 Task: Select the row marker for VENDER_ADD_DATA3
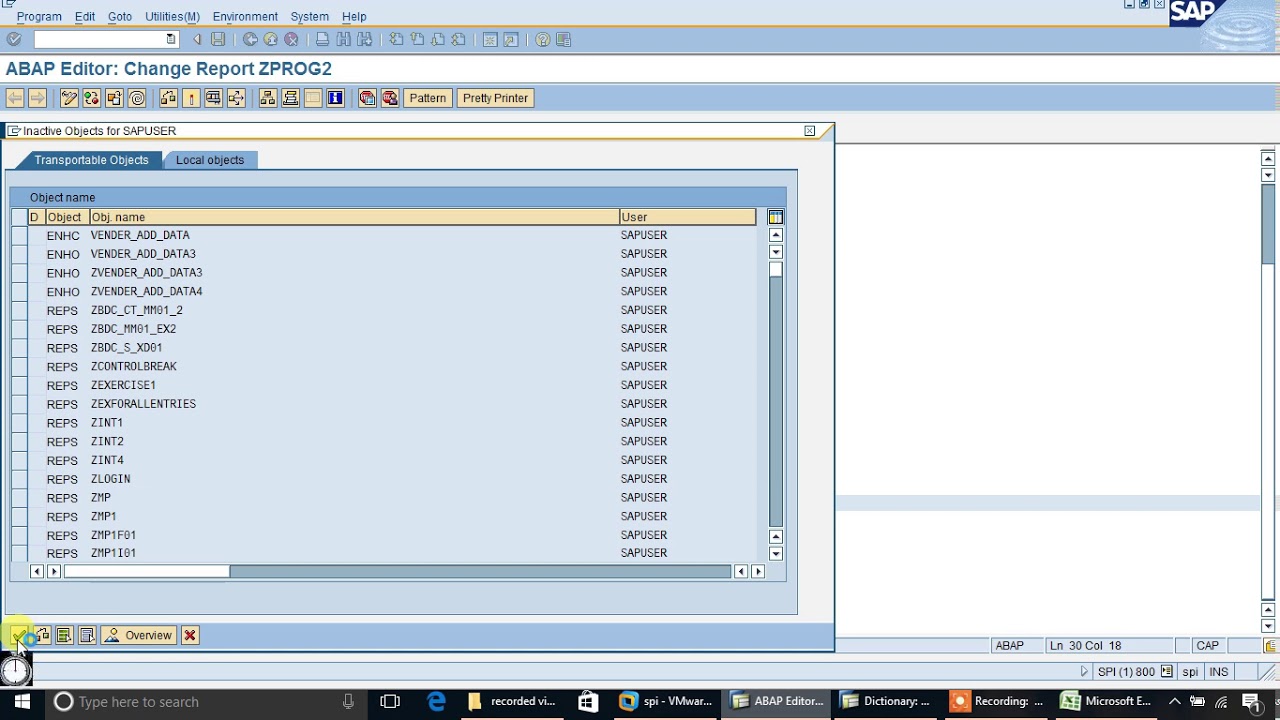[19, 254]
